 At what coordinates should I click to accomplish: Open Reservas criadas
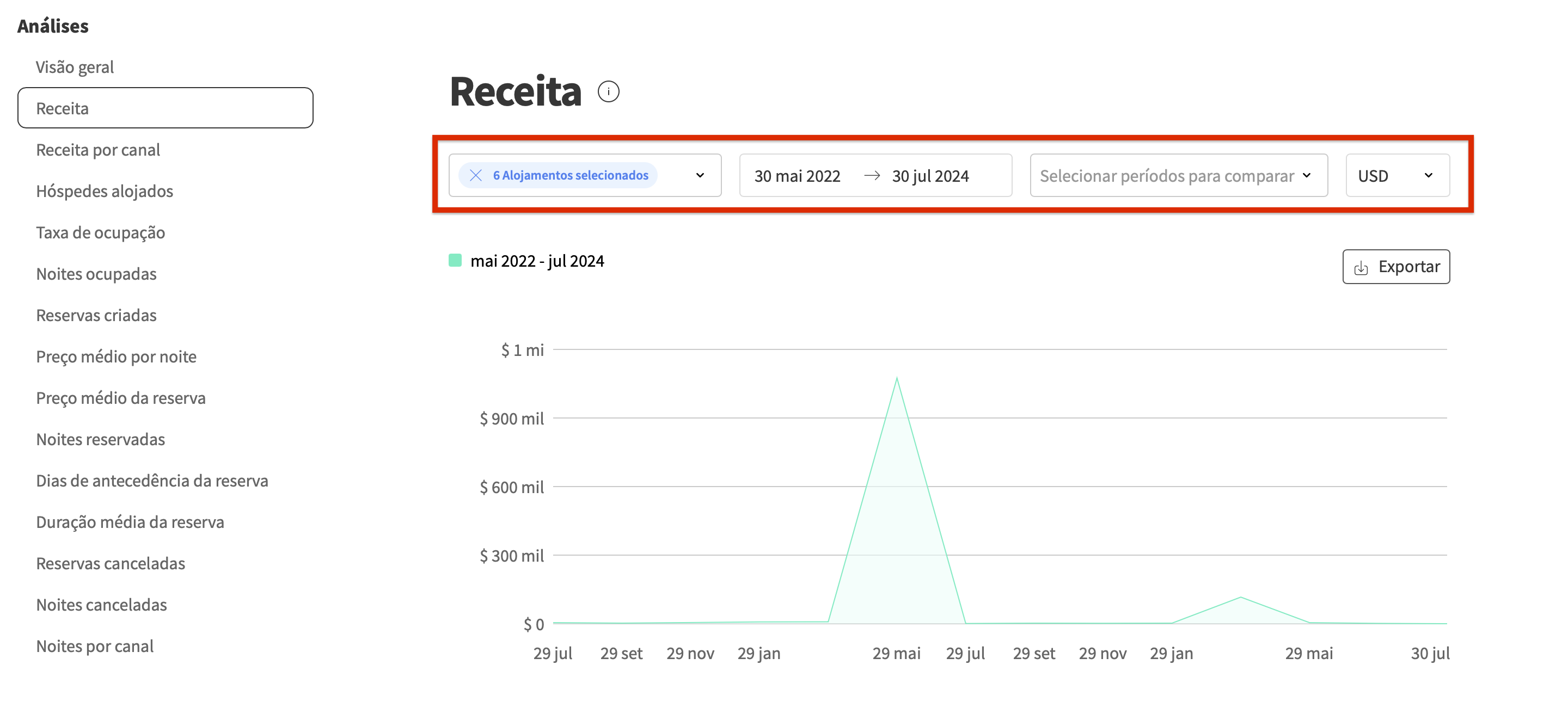96,315
